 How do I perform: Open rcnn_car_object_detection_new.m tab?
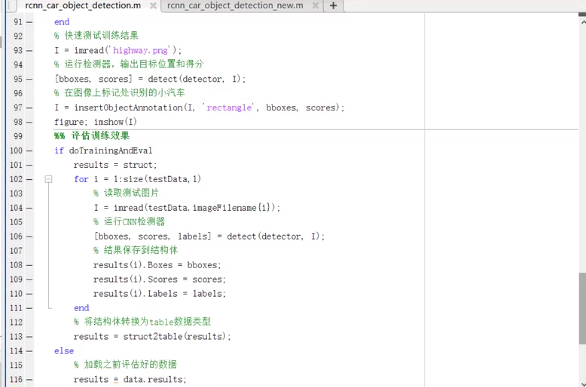pyautogui.click(x=235, y=6)
